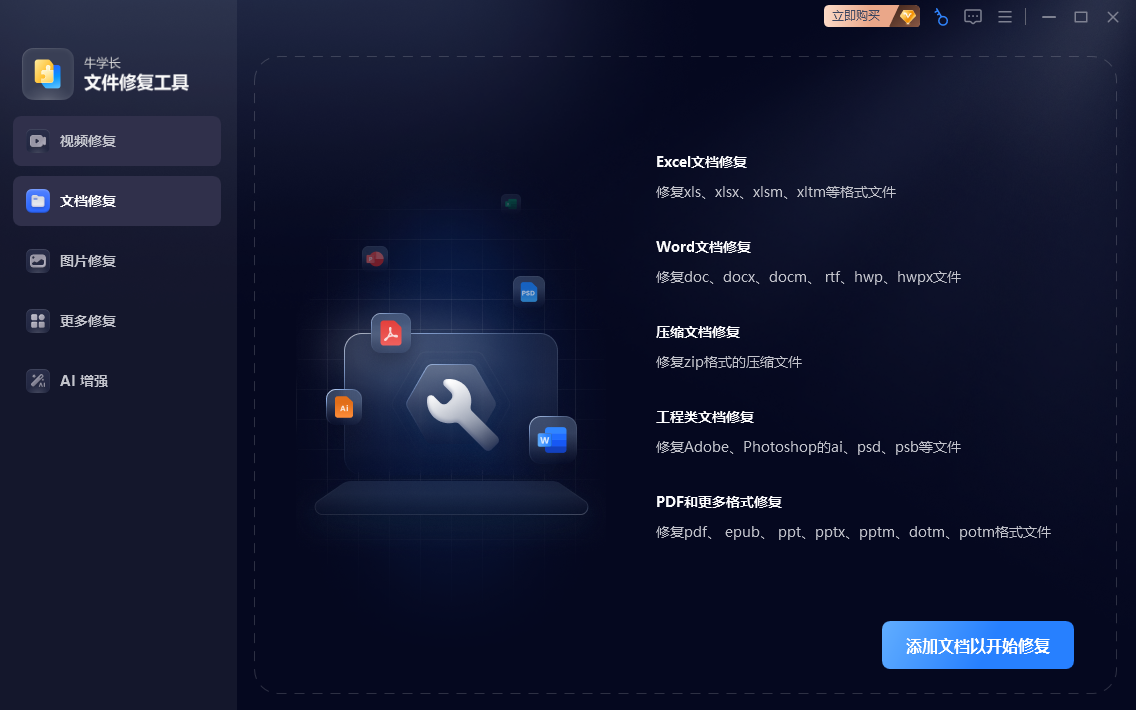Click the 压缩文档修复 heading
The width and height of the screenshot is (1136, 710).
(x=698, y=332)
